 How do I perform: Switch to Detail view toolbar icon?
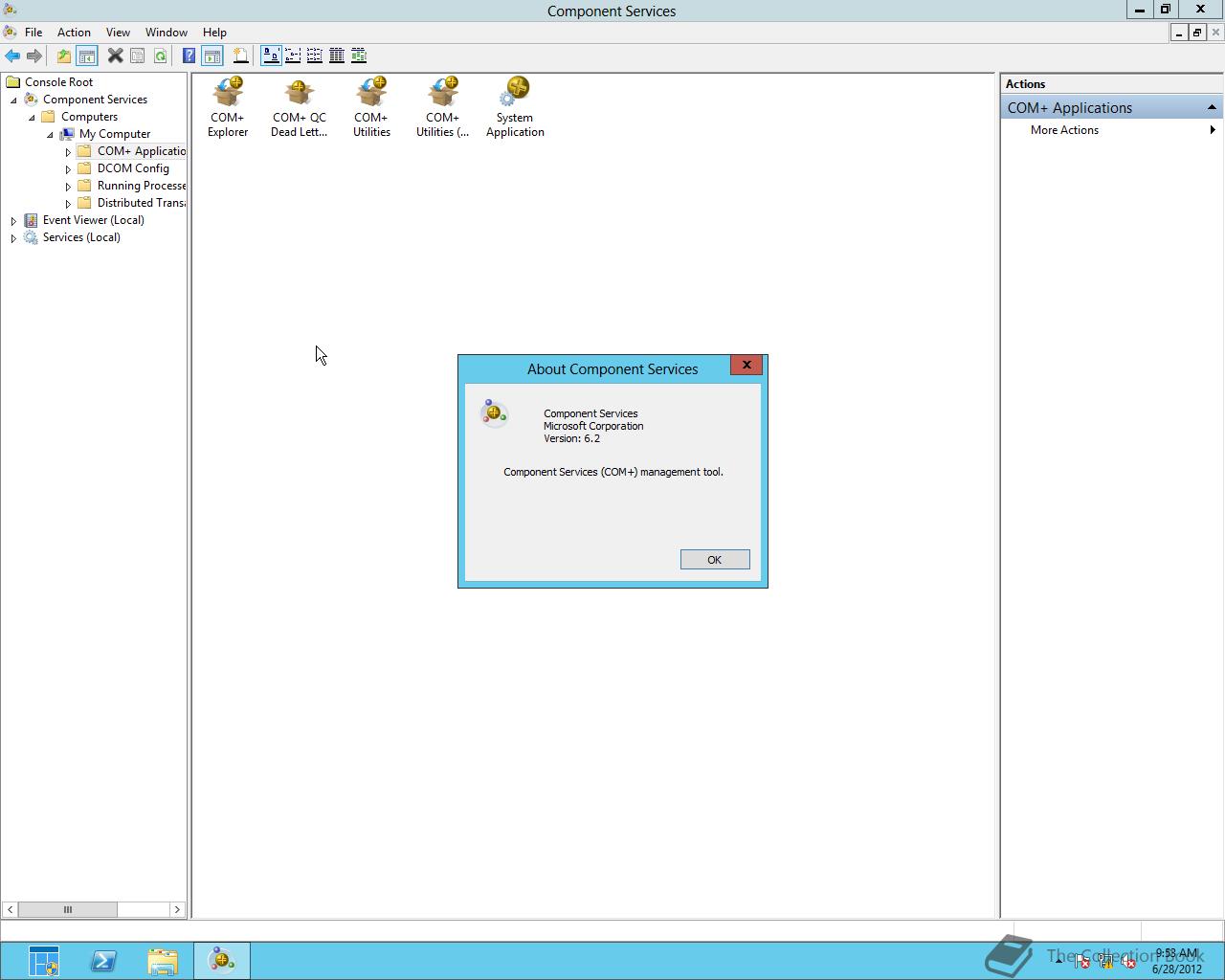(x=337, y=56)
